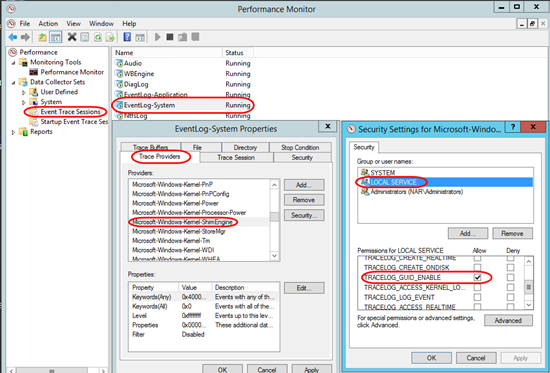
Task: Click the Administrators group icon
Action: (x=365, y=192)
